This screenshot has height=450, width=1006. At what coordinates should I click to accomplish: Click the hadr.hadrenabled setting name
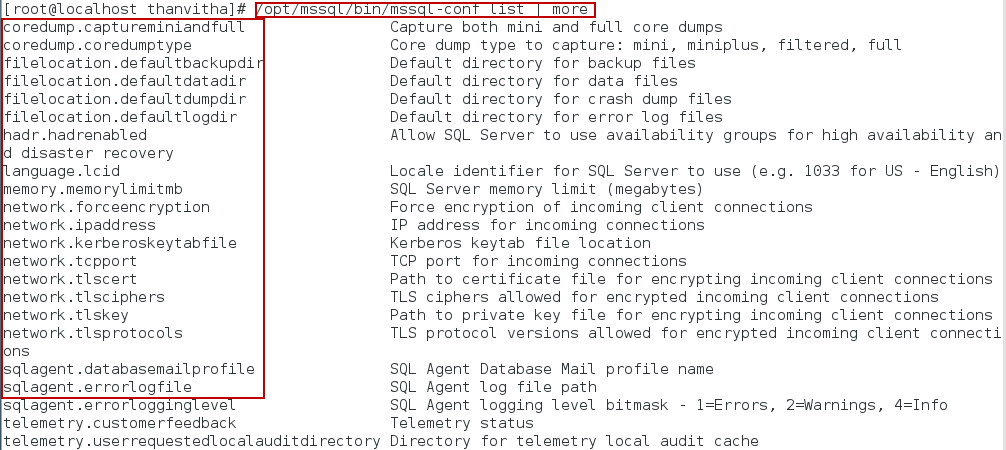tap(75, 135)
